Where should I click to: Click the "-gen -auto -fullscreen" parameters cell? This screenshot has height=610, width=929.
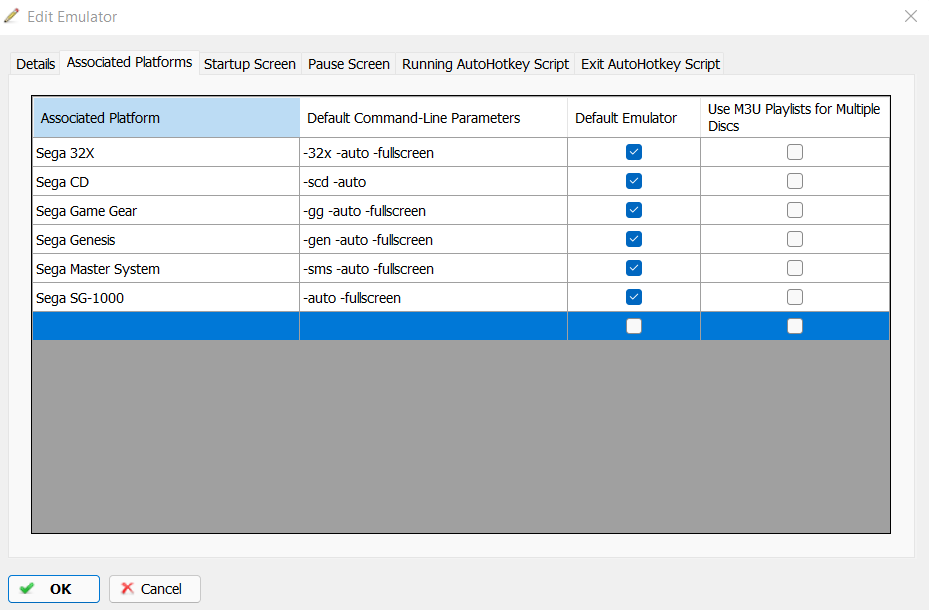click(434, 240)
